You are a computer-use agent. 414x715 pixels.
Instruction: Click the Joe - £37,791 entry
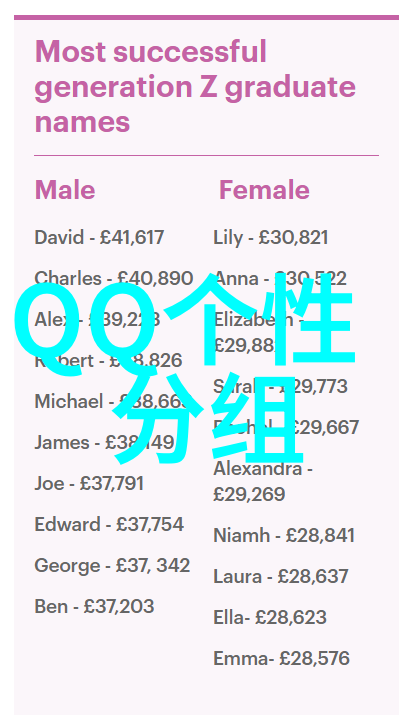[x=89, y=483]
